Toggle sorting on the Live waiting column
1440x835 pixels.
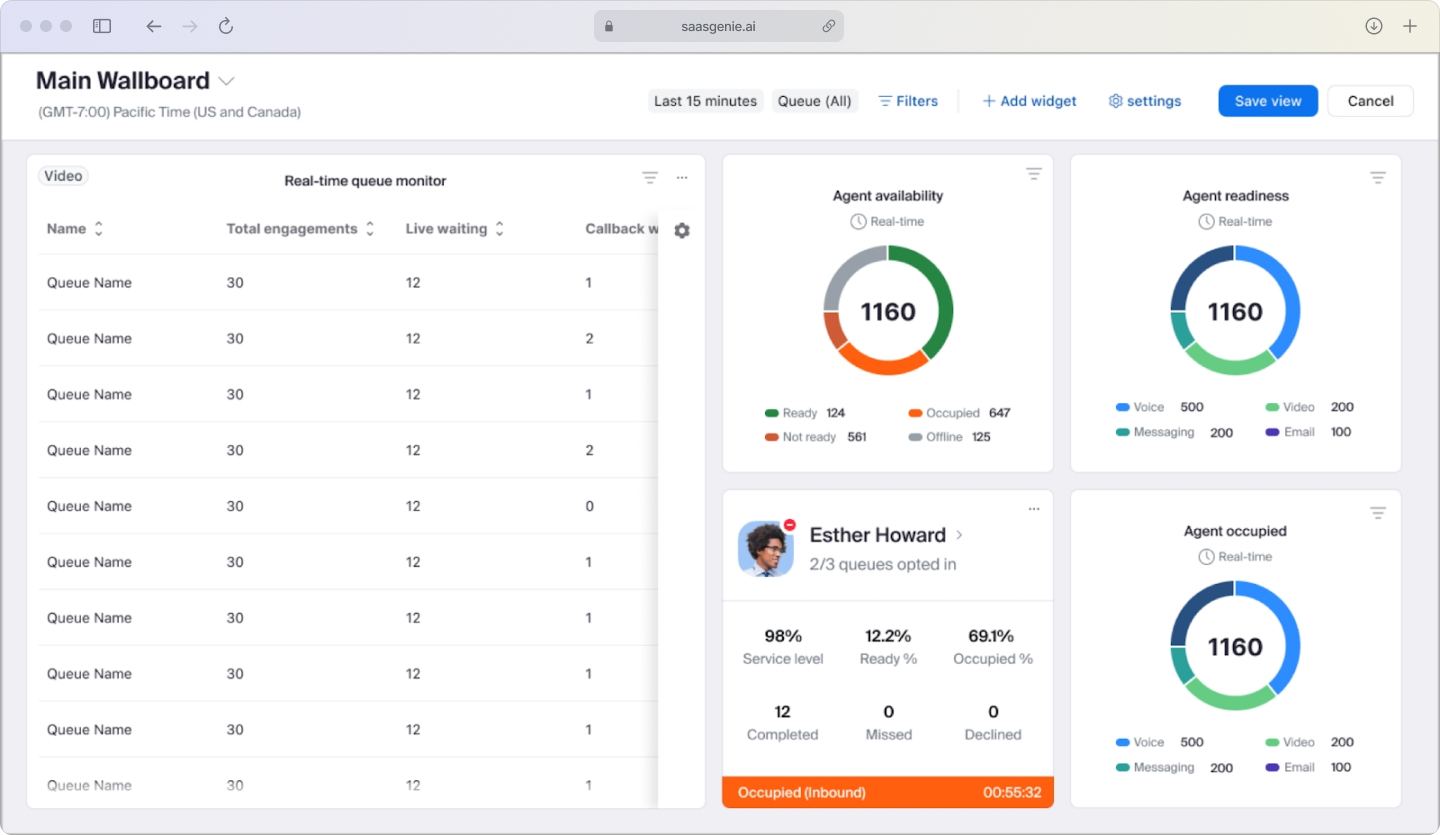click(x=498, y=228)
